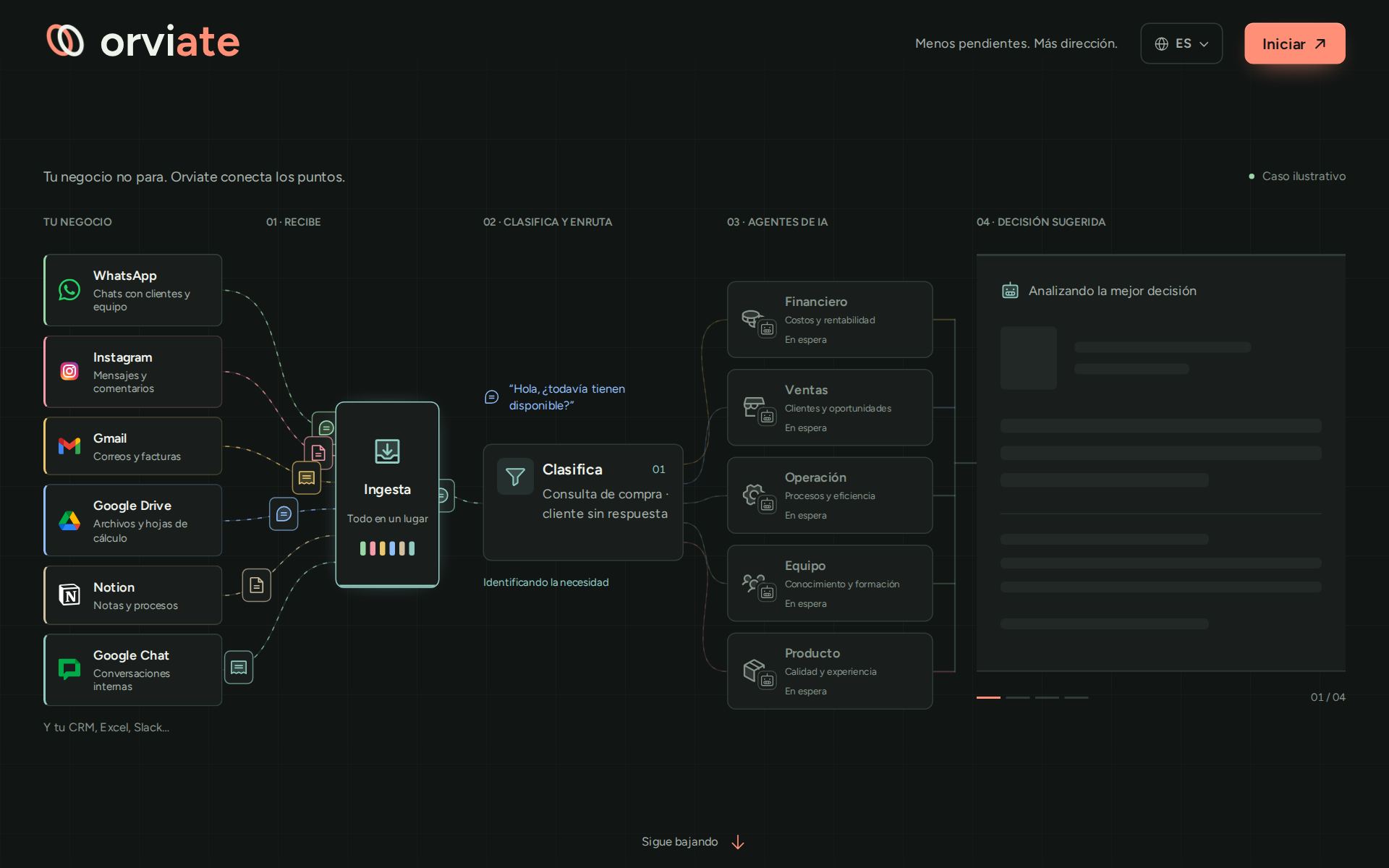The image size is (1389, 868).
Task: Click the globe icon in the language selector
Action: point(1162,43)
